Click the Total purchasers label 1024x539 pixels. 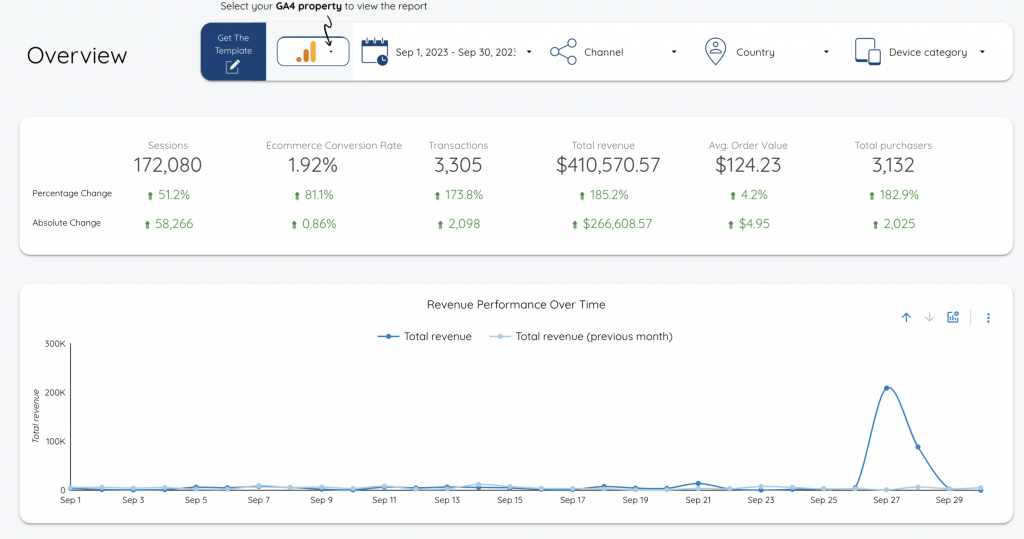click(893, 146)
